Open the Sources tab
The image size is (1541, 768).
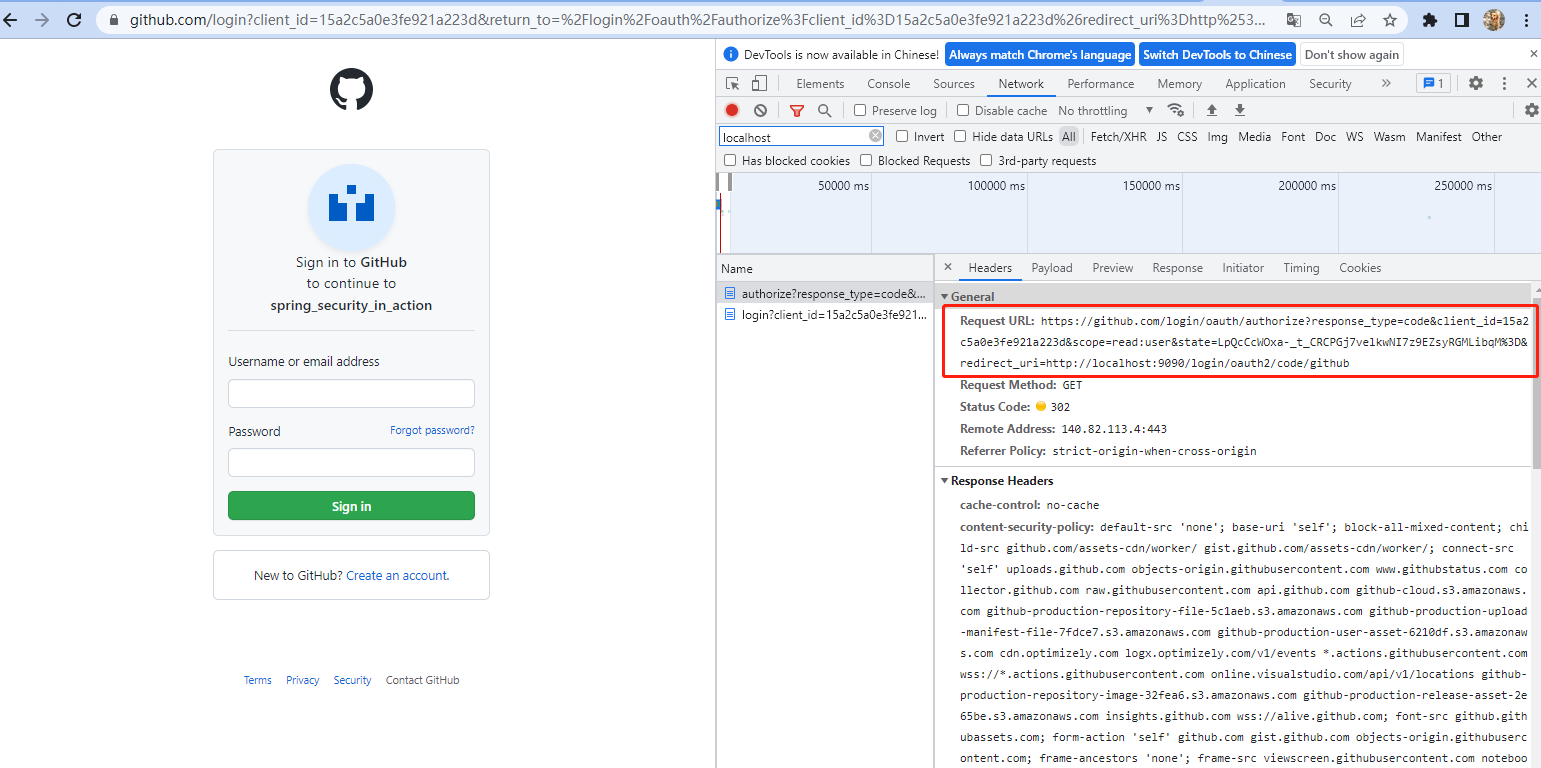(x=954, y=84)
